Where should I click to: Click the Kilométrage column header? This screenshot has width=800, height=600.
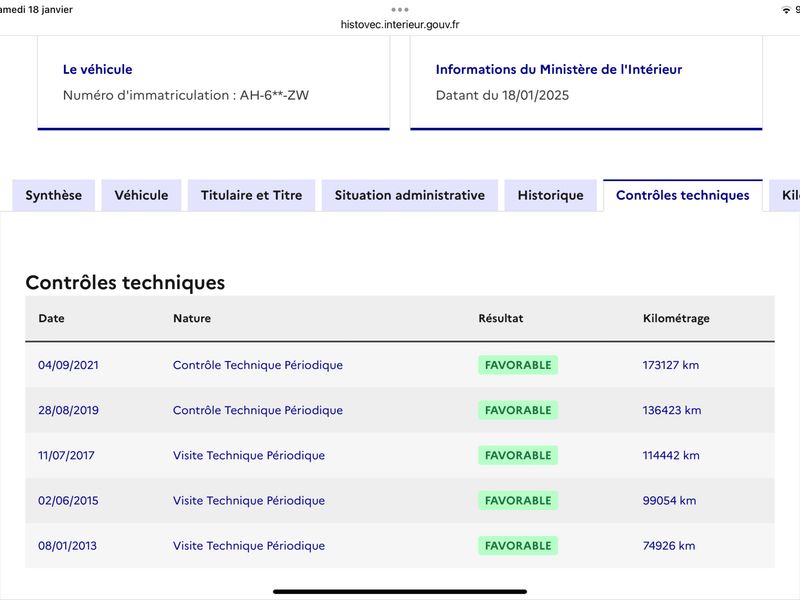click(676, 318)
